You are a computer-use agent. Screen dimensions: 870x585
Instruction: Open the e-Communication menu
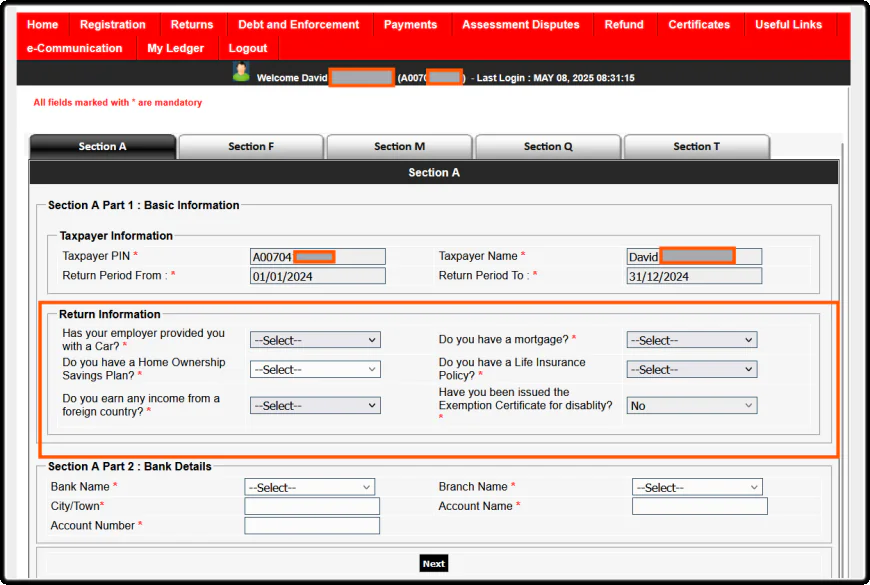pyautogui.click(x=74, y=48)
